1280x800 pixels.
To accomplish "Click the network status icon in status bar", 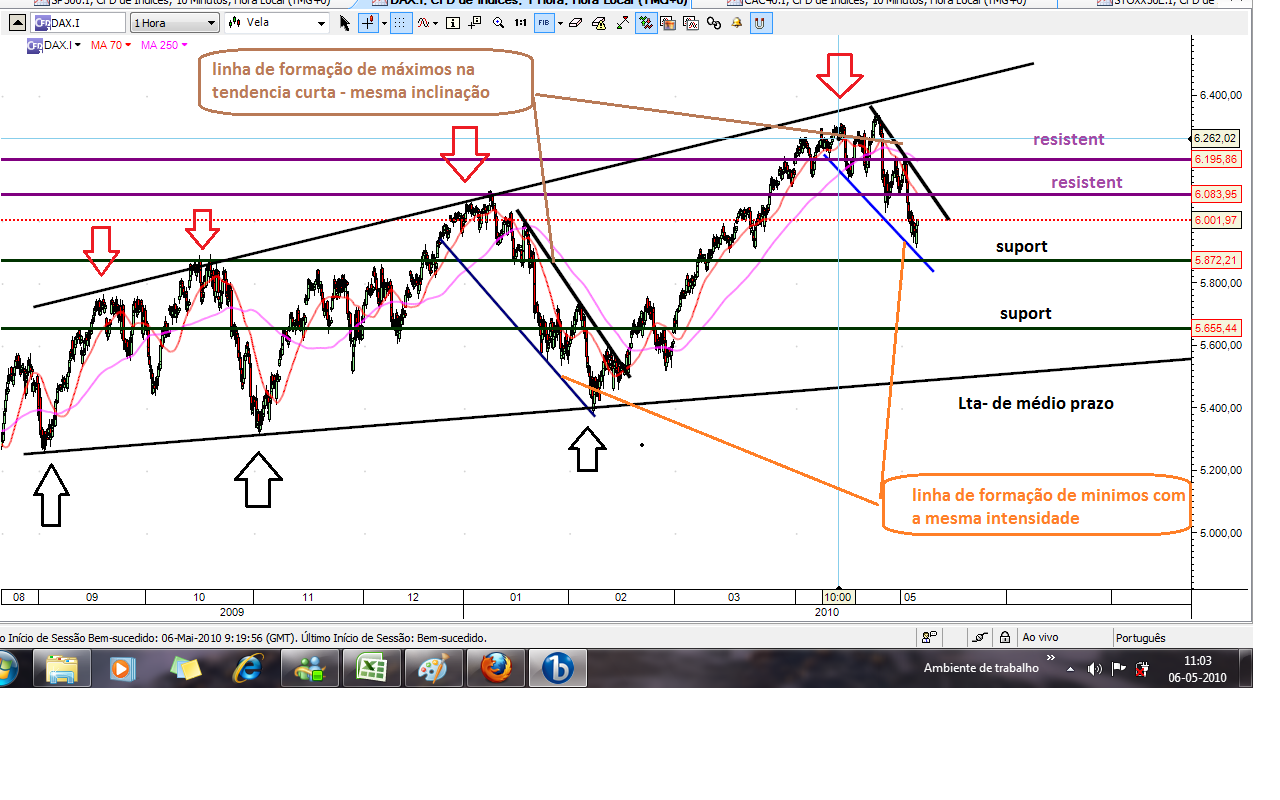I will [929, 637].
